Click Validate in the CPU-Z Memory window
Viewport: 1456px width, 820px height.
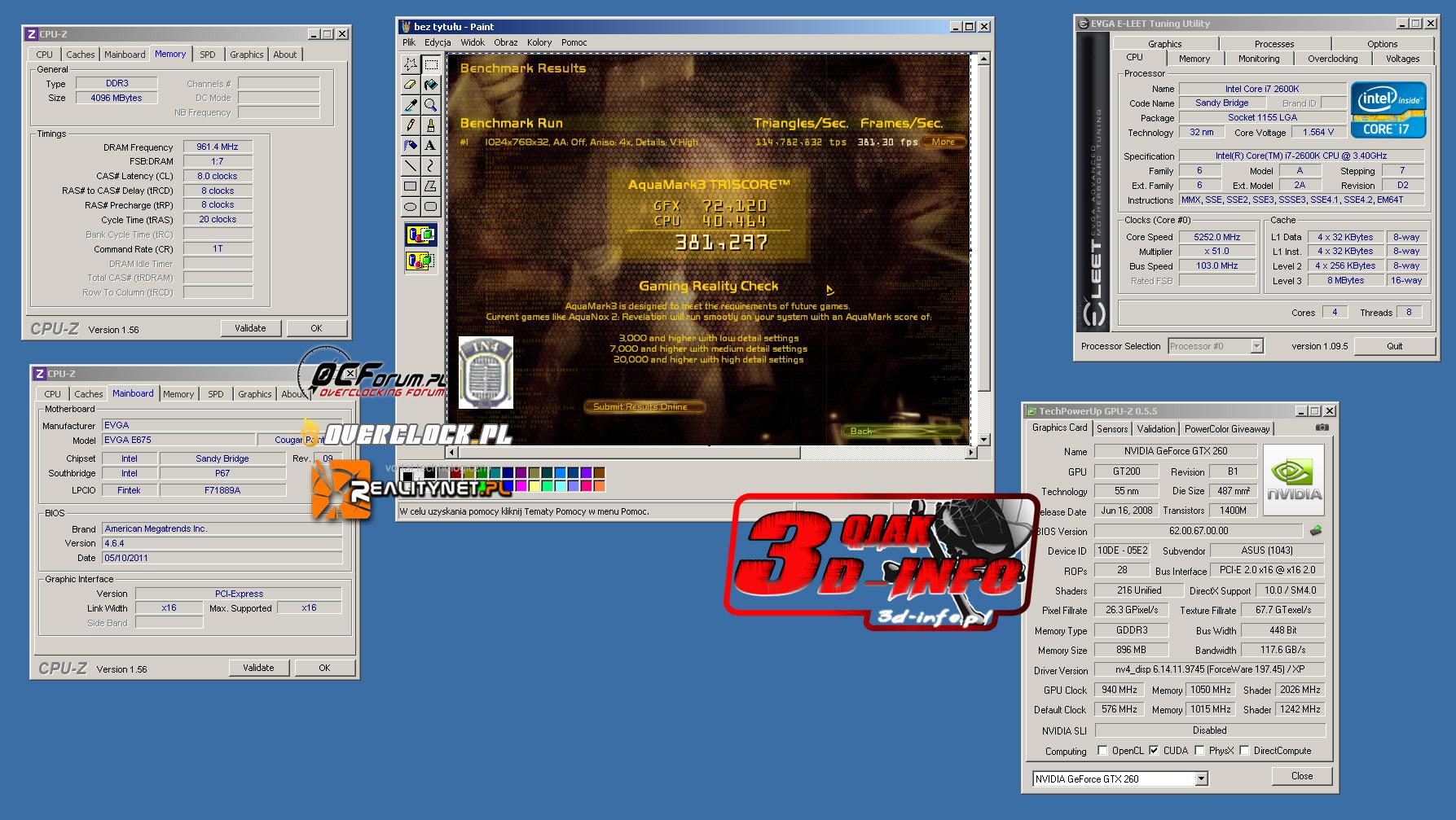[250, 328]
